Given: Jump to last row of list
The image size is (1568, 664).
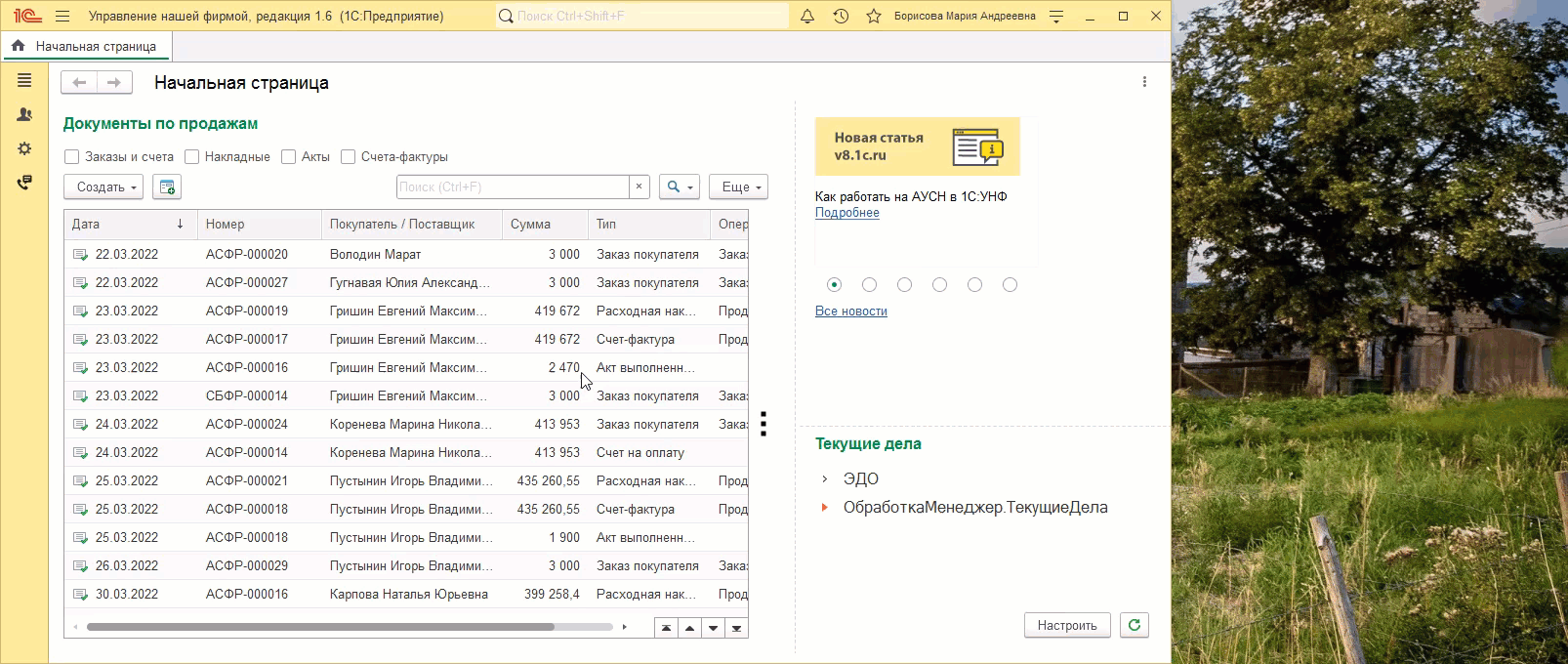Looking at the screenshot, I should point(736,628).
